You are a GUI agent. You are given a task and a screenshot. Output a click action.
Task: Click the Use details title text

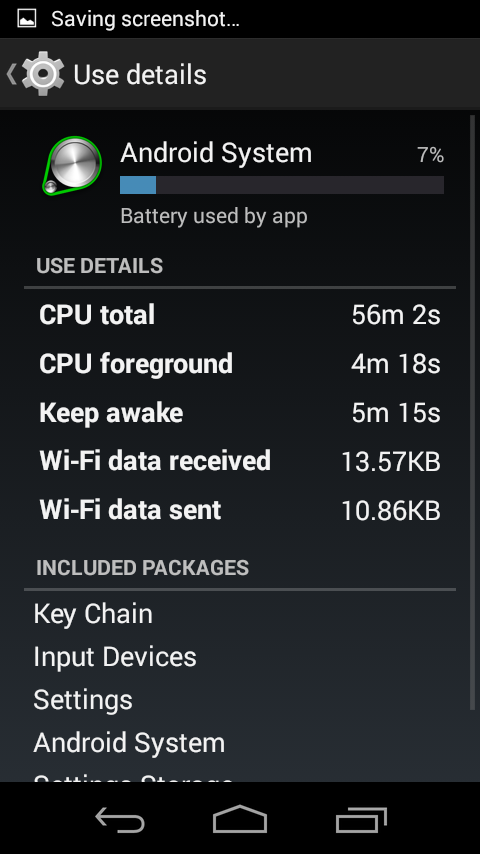click(x=140, y=75)
